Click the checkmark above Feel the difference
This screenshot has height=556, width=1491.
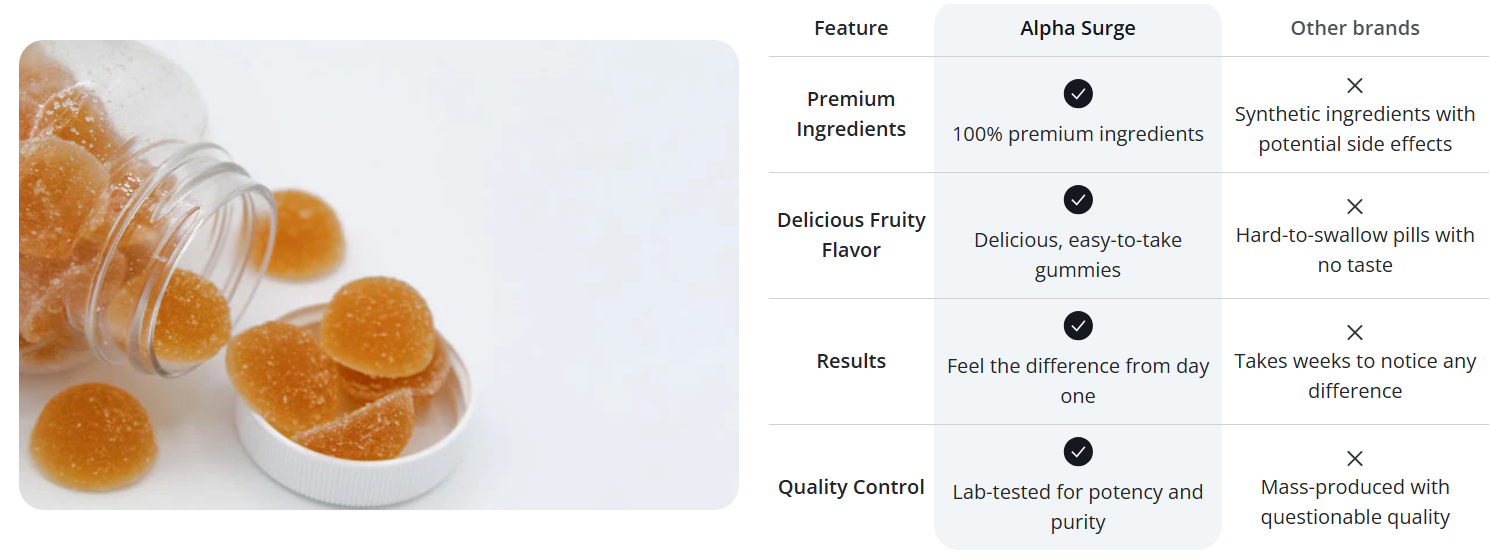pyautogui.click(x=1078, y=326)
